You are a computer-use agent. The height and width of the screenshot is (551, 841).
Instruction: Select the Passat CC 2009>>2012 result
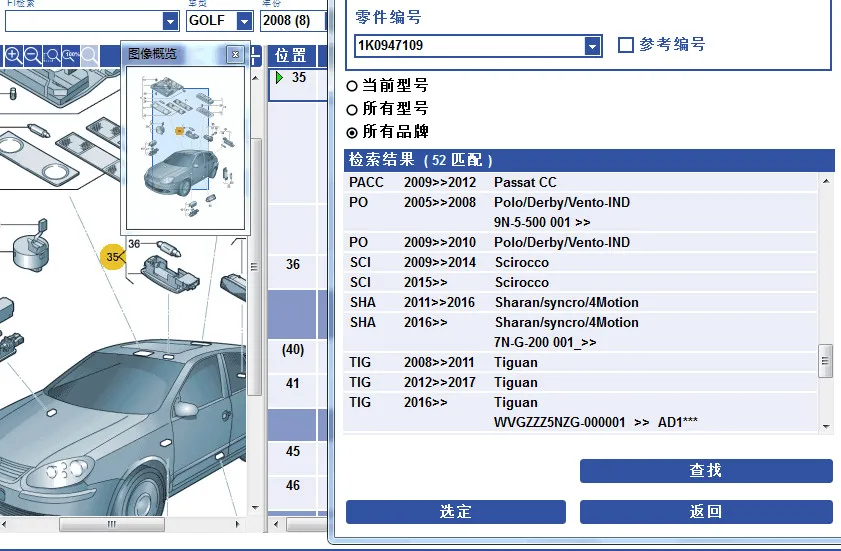(x=580, y=182)
